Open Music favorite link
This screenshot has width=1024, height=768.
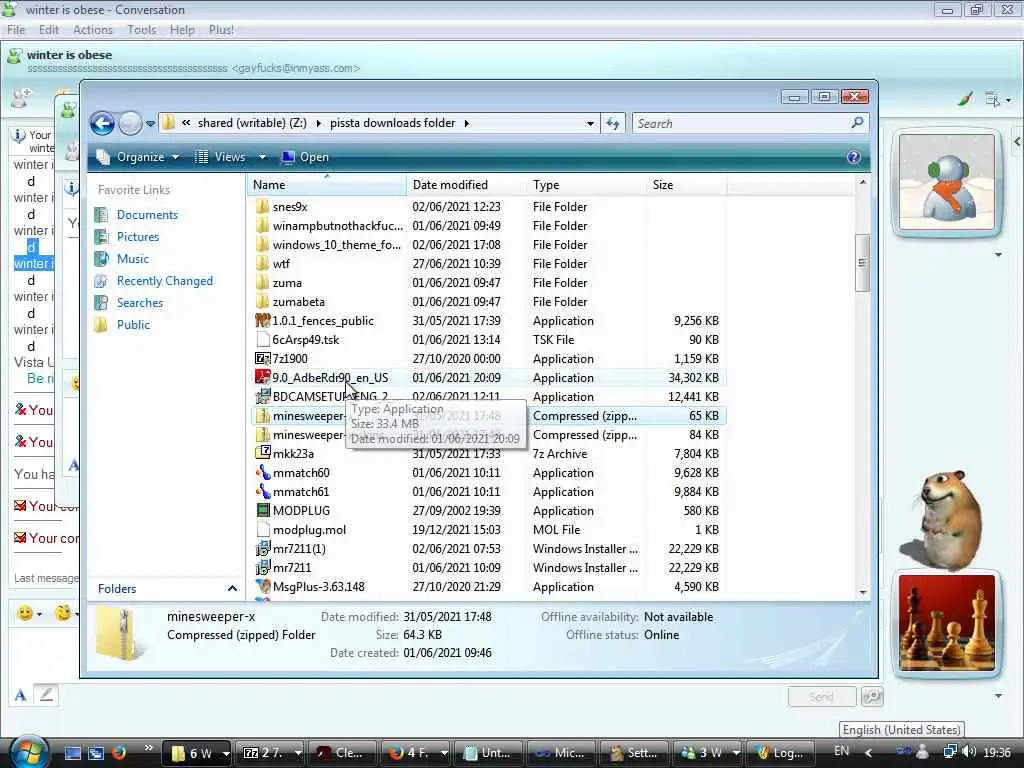(133, 259)
